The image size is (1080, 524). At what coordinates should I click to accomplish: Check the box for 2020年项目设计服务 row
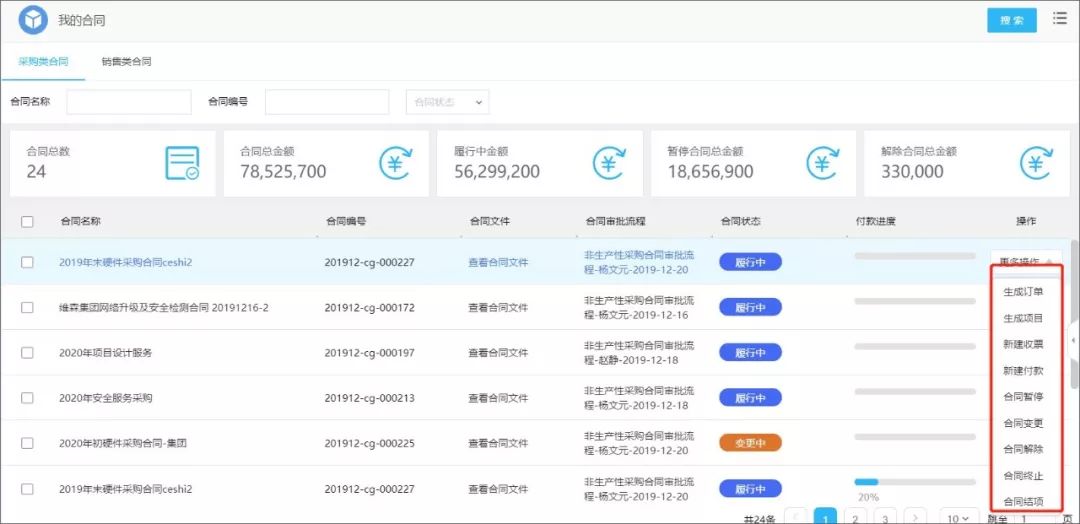pyautogui.click(x=28, y=353)
